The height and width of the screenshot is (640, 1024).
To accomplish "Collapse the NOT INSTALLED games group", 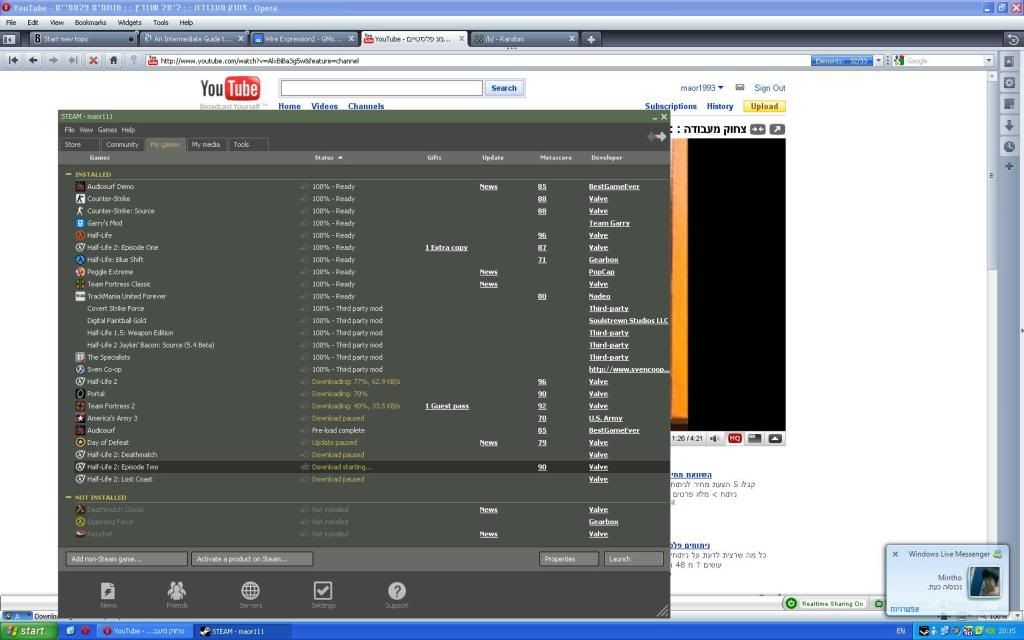I will 69,497.
